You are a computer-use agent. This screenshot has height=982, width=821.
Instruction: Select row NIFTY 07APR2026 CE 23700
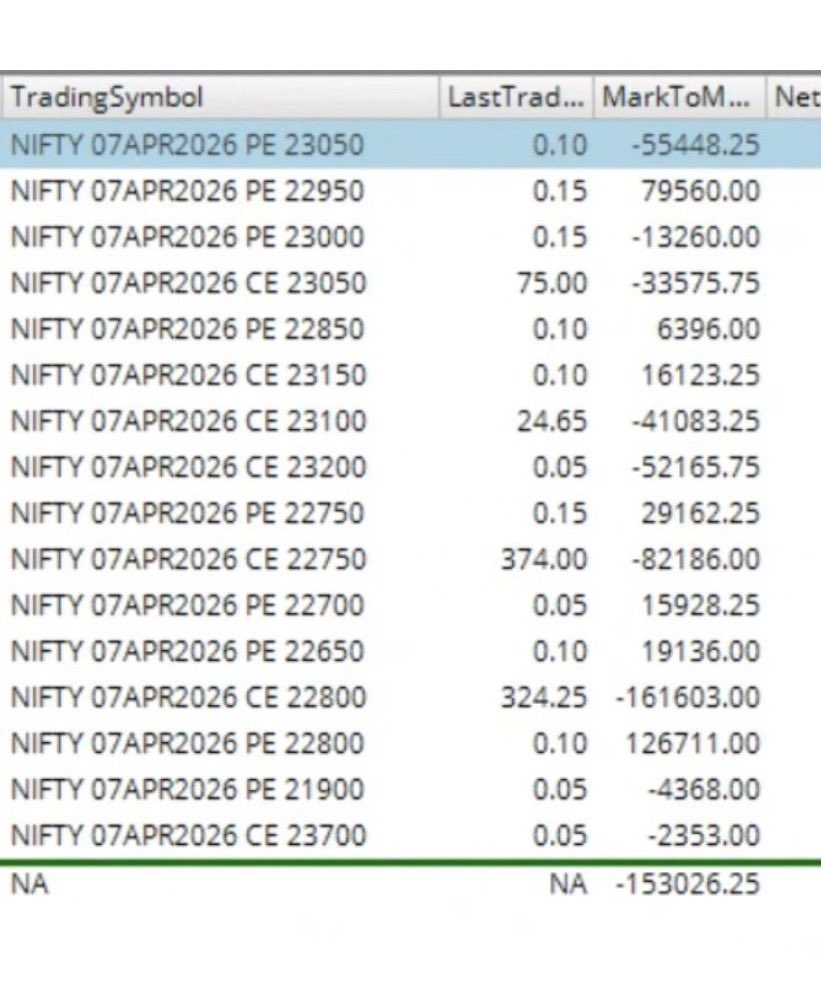[410, 835]
